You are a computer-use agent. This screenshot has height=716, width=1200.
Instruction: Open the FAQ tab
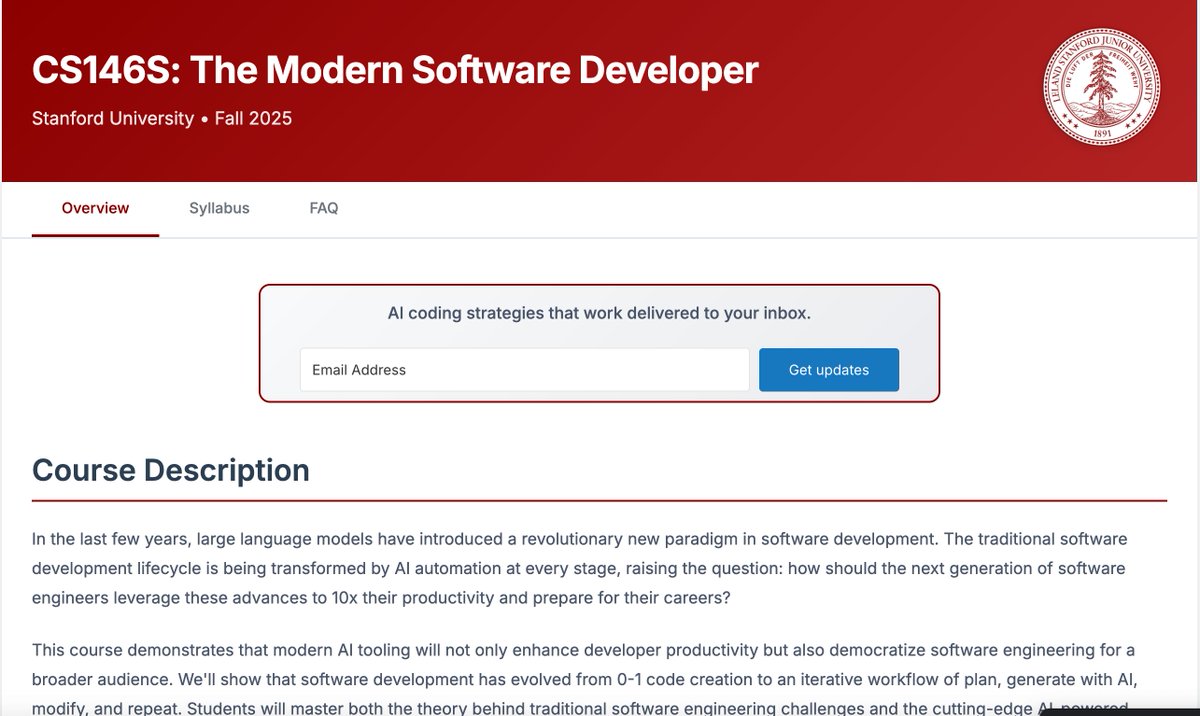pos(323,209)
